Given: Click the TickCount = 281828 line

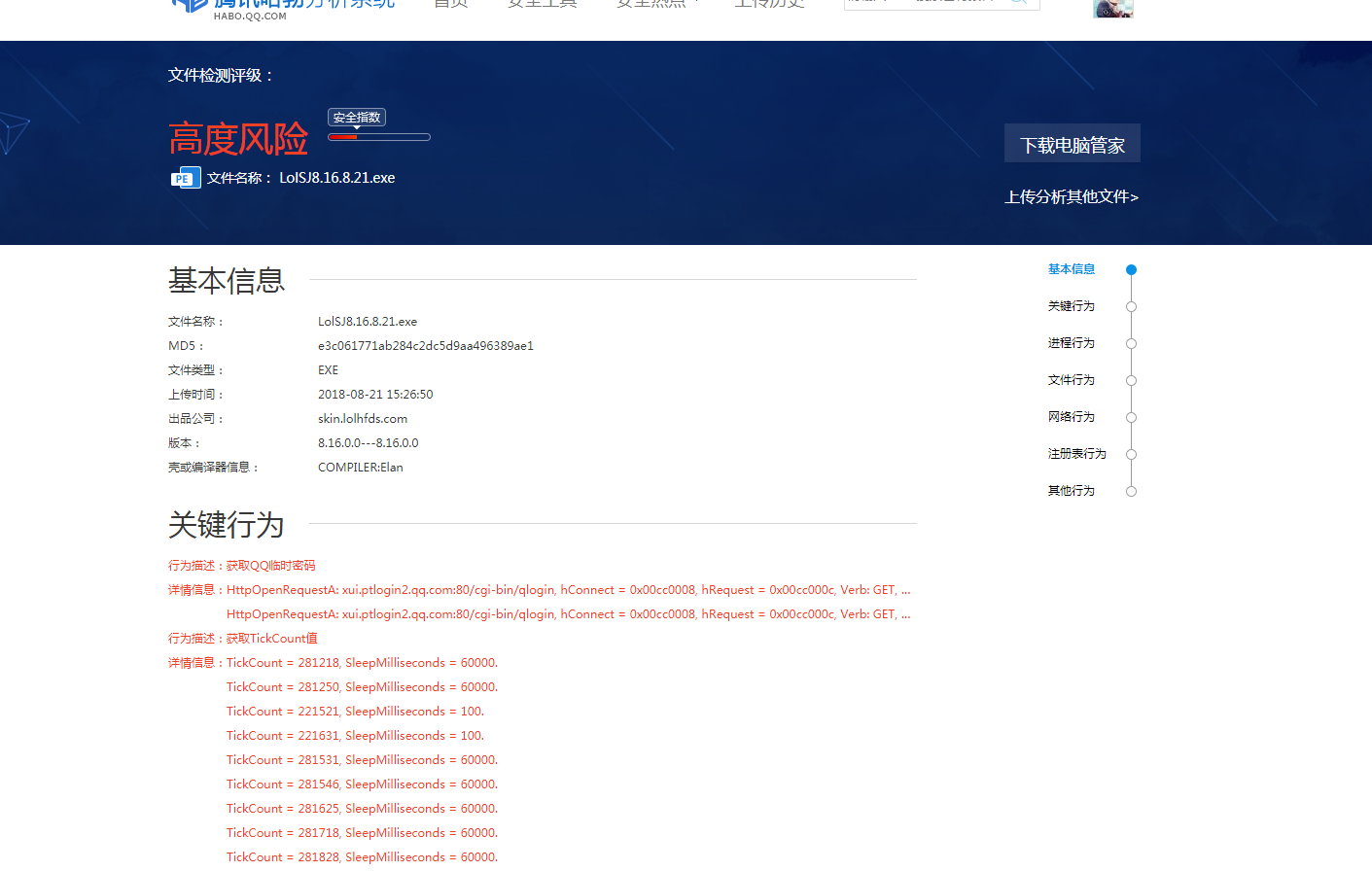Looking at the screenshot, I should tap(363, 857).
